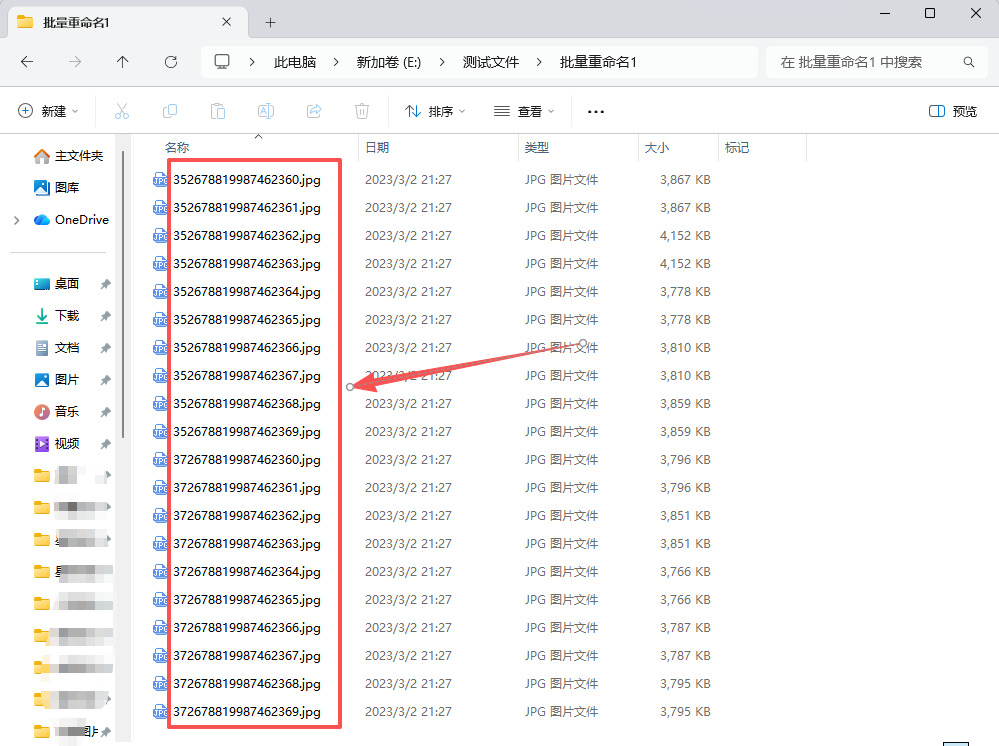This screenshot has width=999, height=746.
Task: Click 新加卷 (E:) in the address bar
Action: [389, 62]
